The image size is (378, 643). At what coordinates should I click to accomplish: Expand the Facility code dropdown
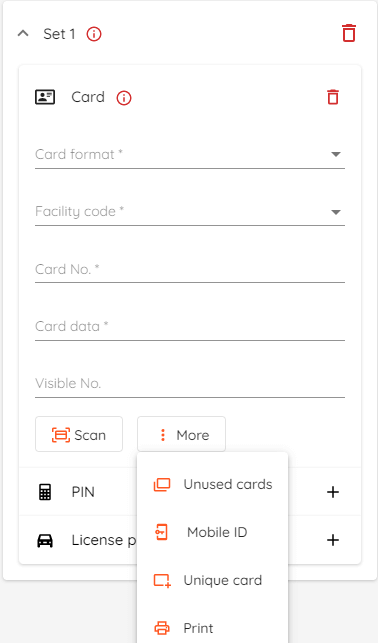(x=190, y=212)
